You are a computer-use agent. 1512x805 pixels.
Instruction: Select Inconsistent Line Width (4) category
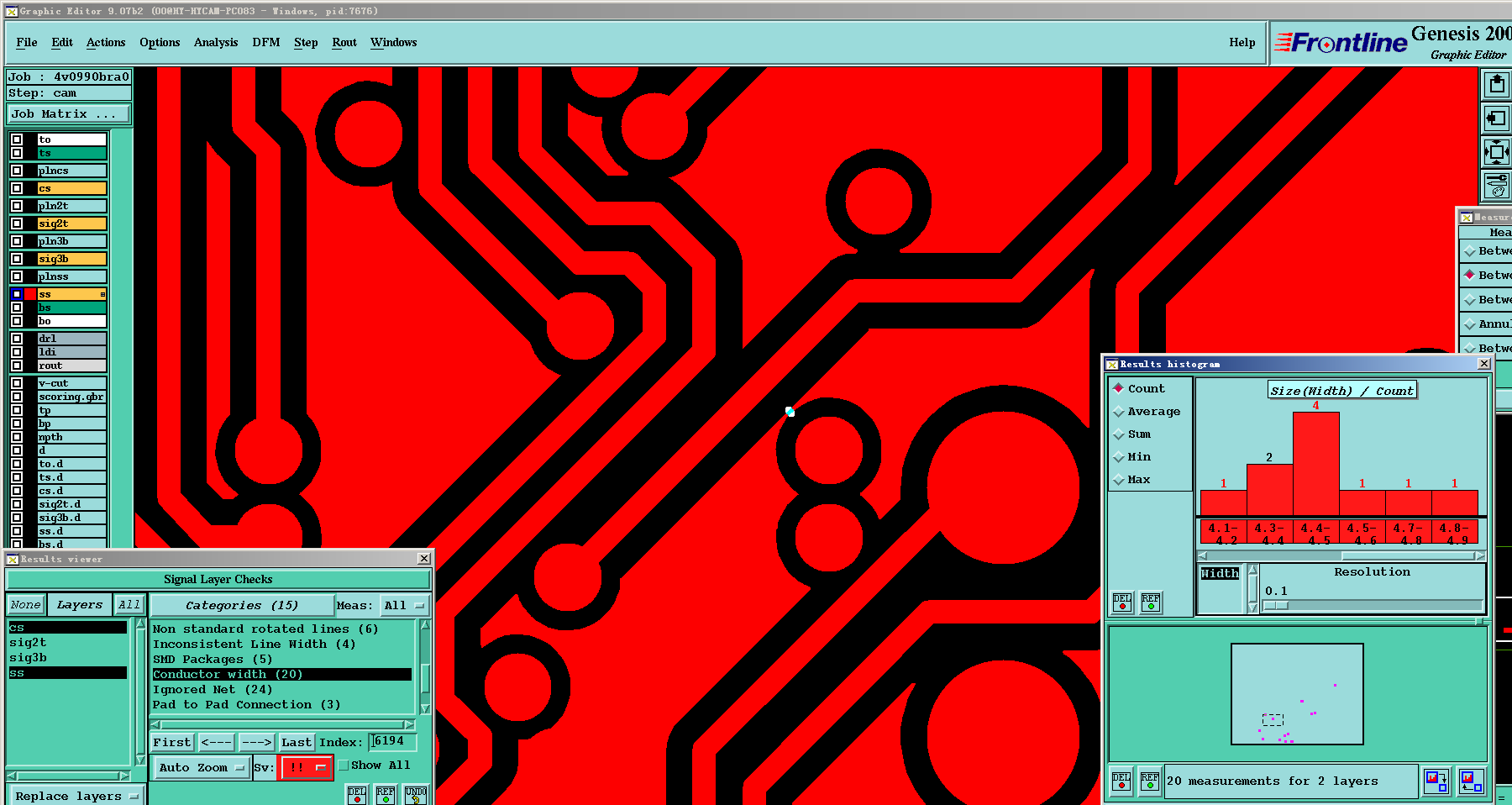(281, 644)
